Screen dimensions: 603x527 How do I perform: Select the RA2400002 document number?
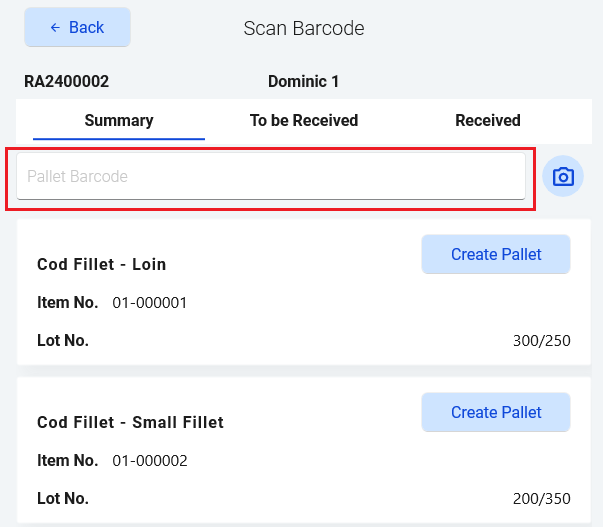[67, 82]
